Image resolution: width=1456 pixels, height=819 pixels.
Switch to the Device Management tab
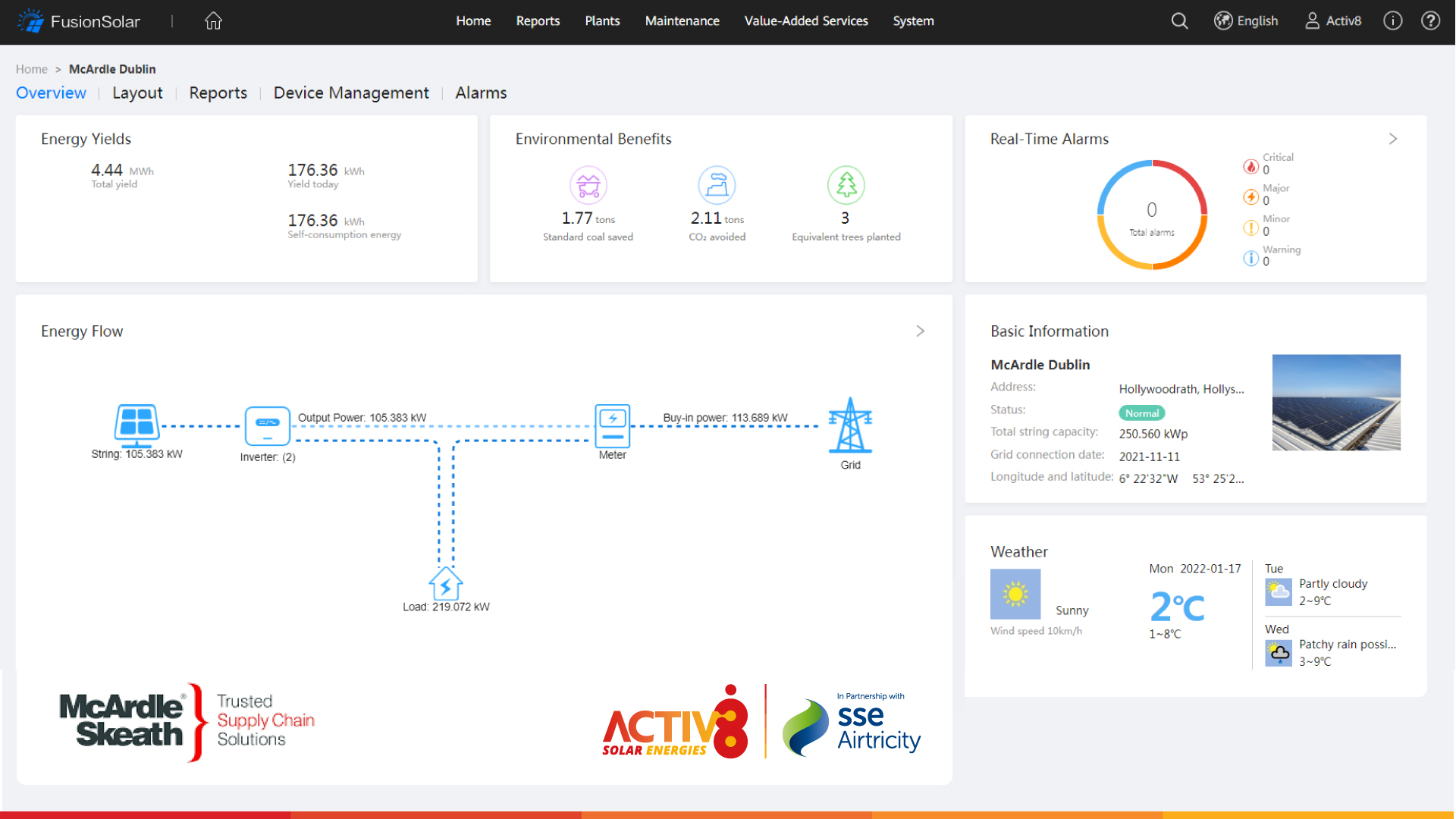[351, 93]
